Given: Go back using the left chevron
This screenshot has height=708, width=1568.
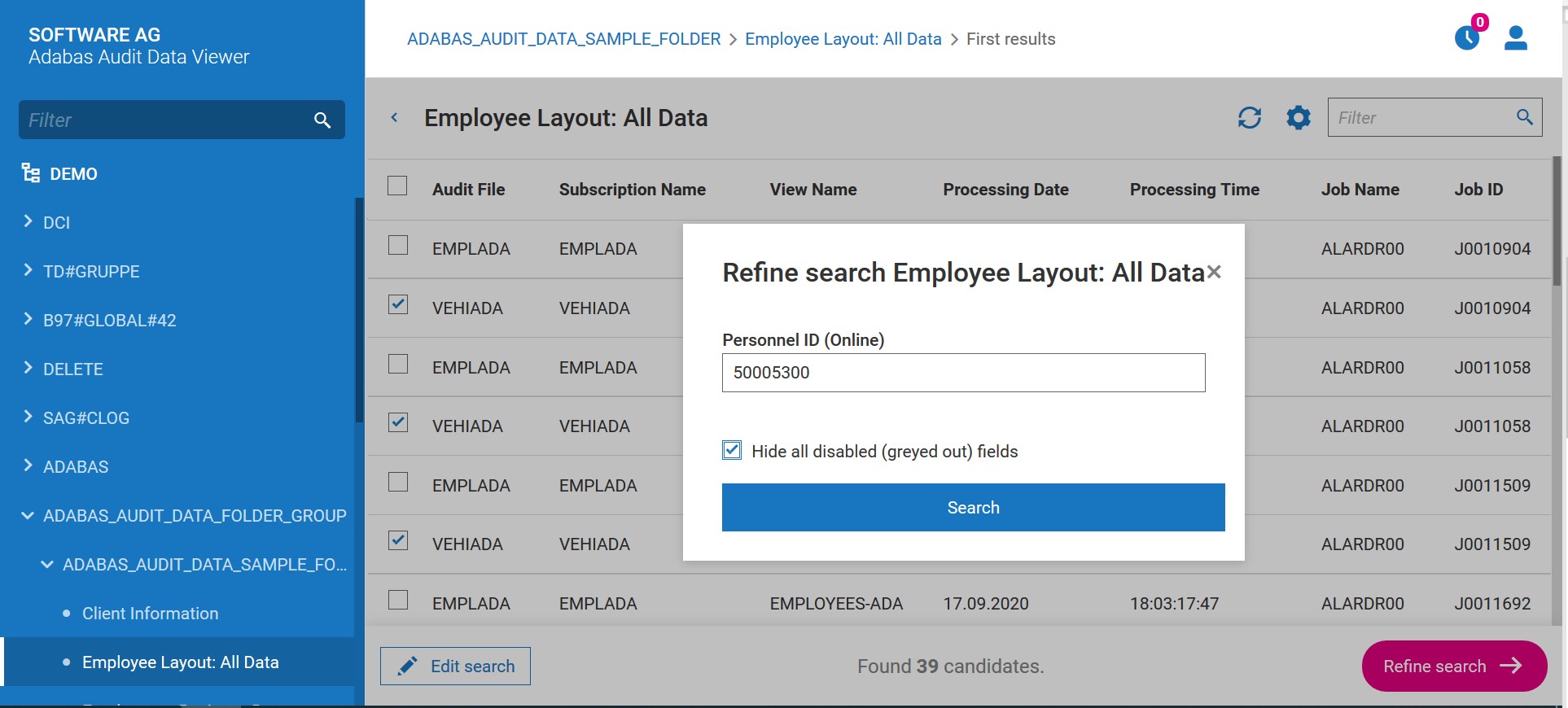Looking at the screenshot, I should click(x=394, y=118).
